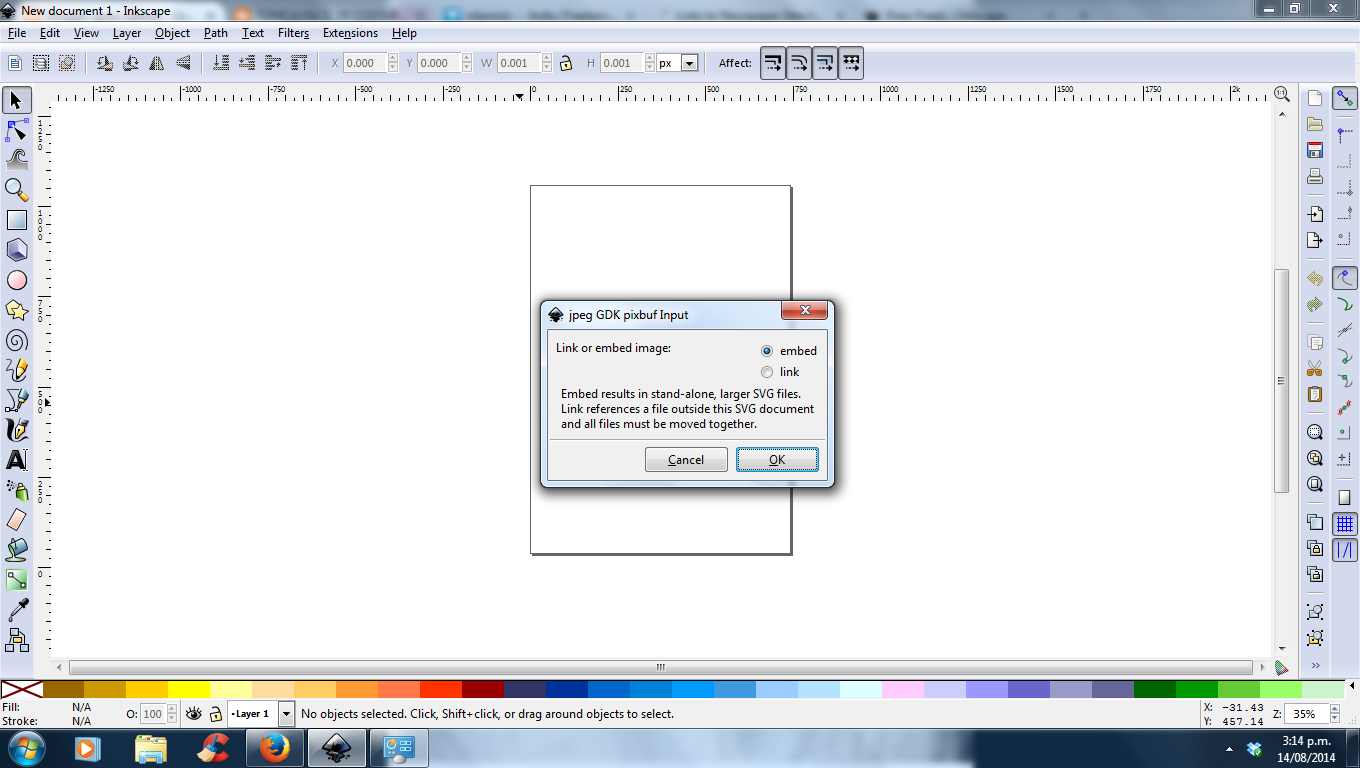Toggle first Affect button for stroke width scaling
Screen dimensions: 1360x768
(x=773, y=63)
